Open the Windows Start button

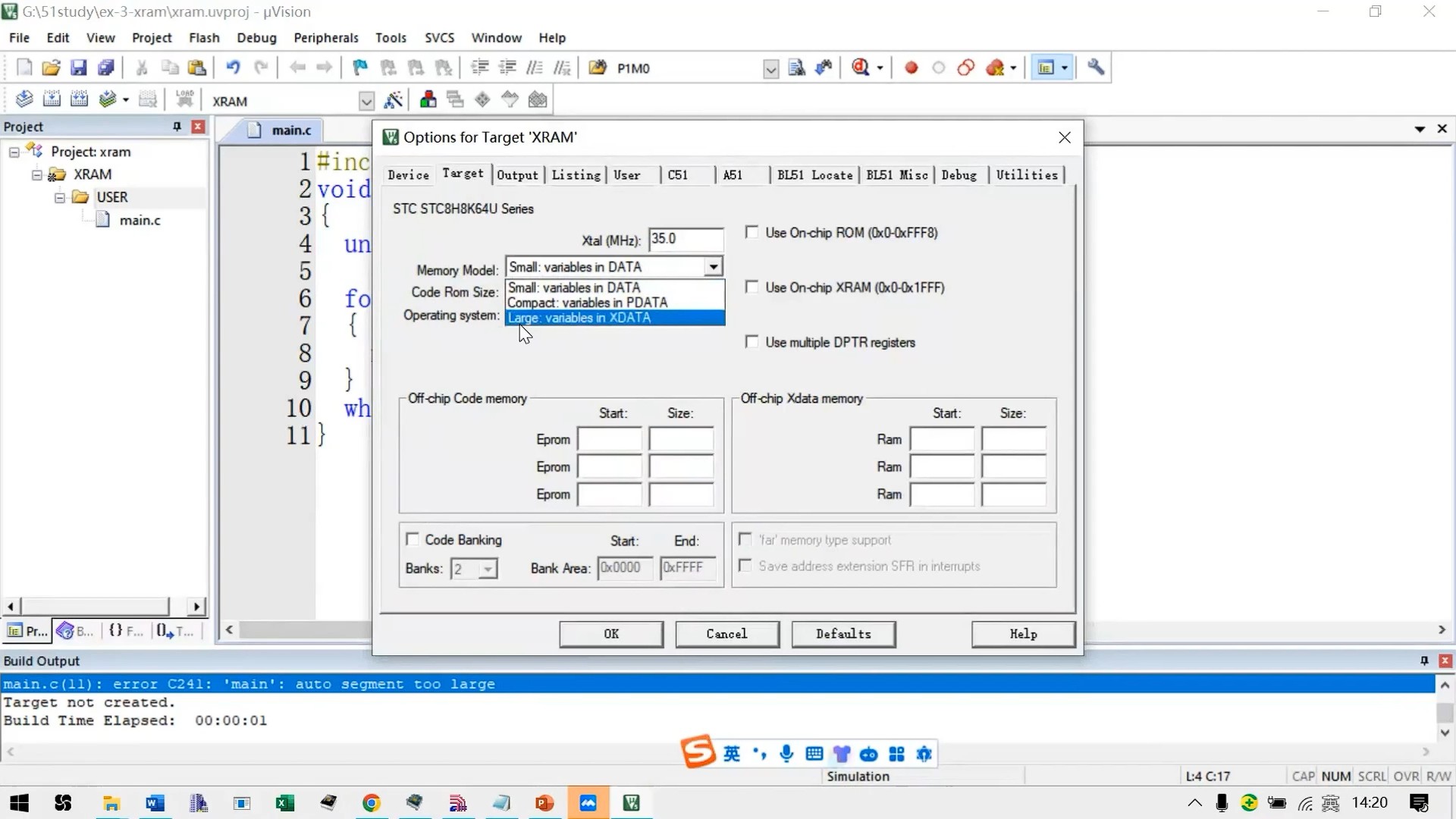19,803
